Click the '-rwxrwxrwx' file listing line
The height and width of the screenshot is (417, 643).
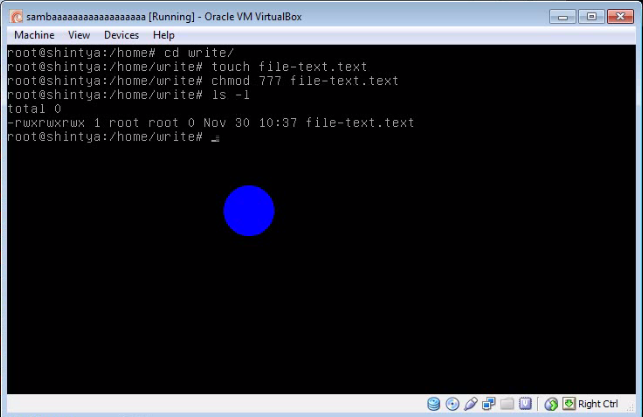point(211,123)
